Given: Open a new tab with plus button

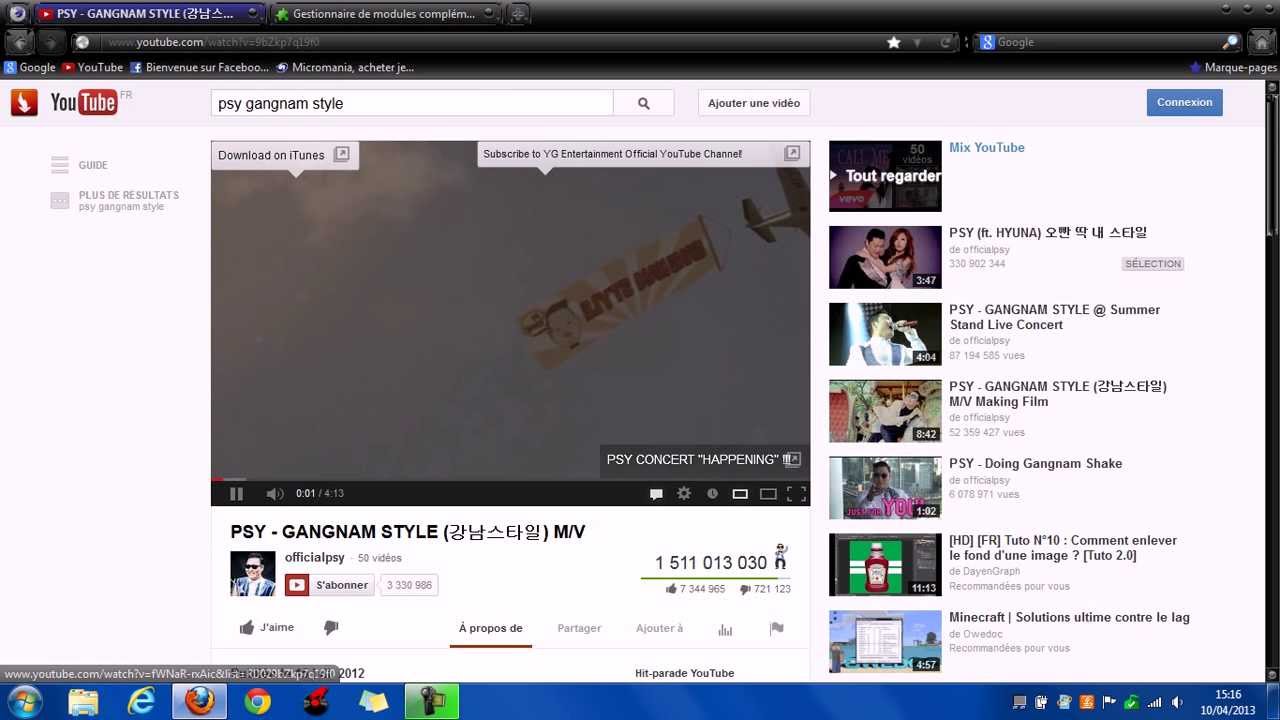Looking at the screenshot, I should (x=518, y=14).
